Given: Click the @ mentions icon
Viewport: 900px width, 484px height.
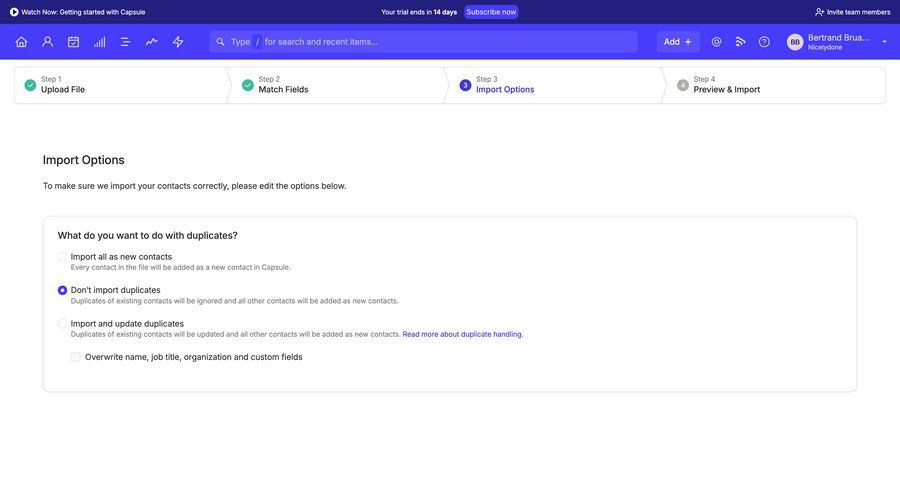Looking at the screenshot, I should (716, 42).
